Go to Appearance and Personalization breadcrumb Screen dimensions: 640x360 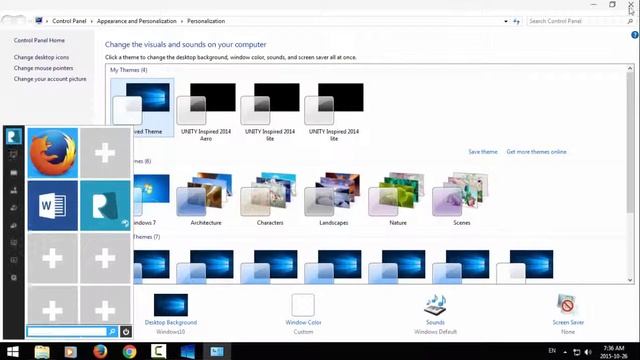click(x=137, y=21)
